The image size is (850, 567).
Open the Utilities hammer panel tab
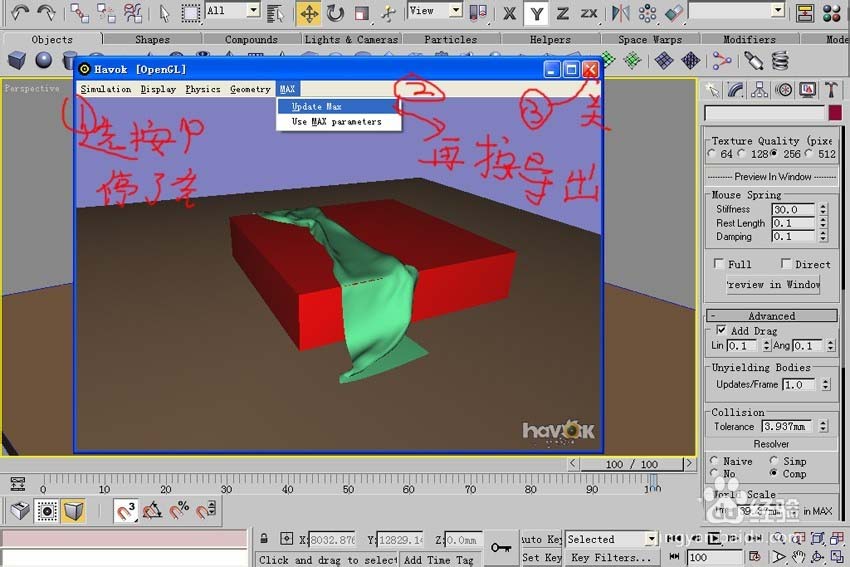[x=831, y=90]
